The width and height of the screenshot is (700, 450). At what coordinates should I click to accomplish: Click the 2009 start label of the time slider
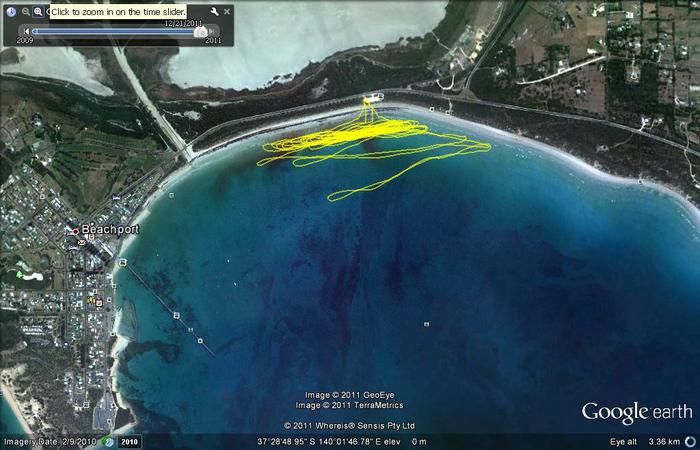[25, 41]
